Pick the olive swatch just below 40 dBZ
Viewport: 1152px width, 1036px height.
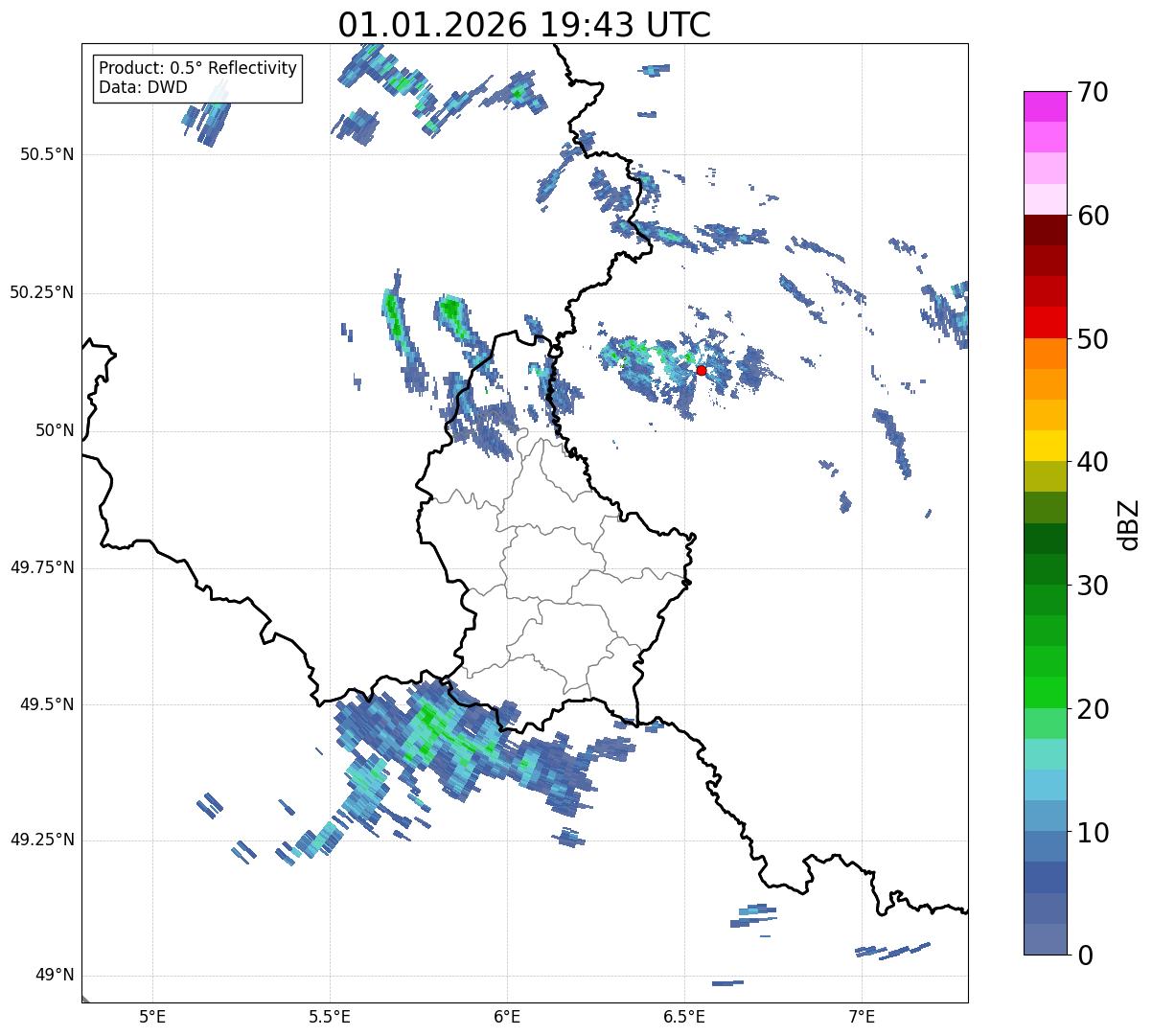[1045, 476]
